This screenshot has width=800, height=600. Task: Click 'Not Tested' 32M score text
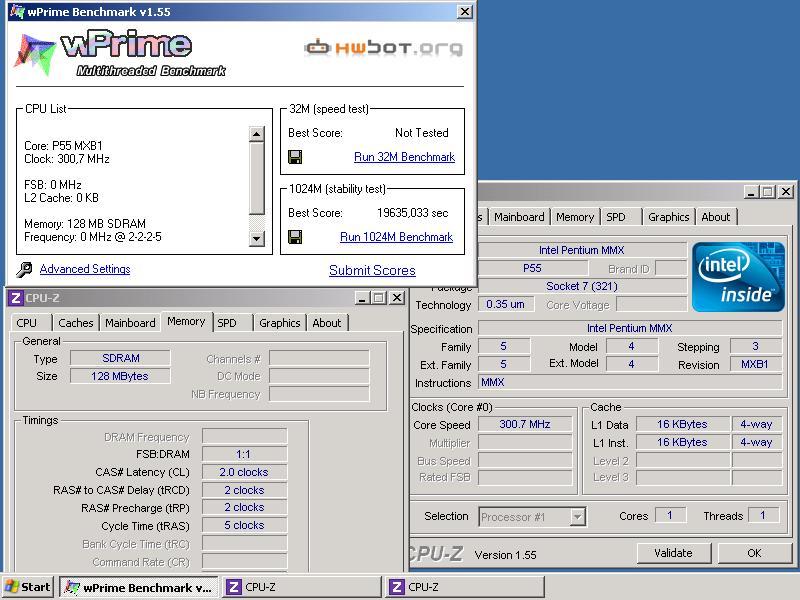coord(422,133)
